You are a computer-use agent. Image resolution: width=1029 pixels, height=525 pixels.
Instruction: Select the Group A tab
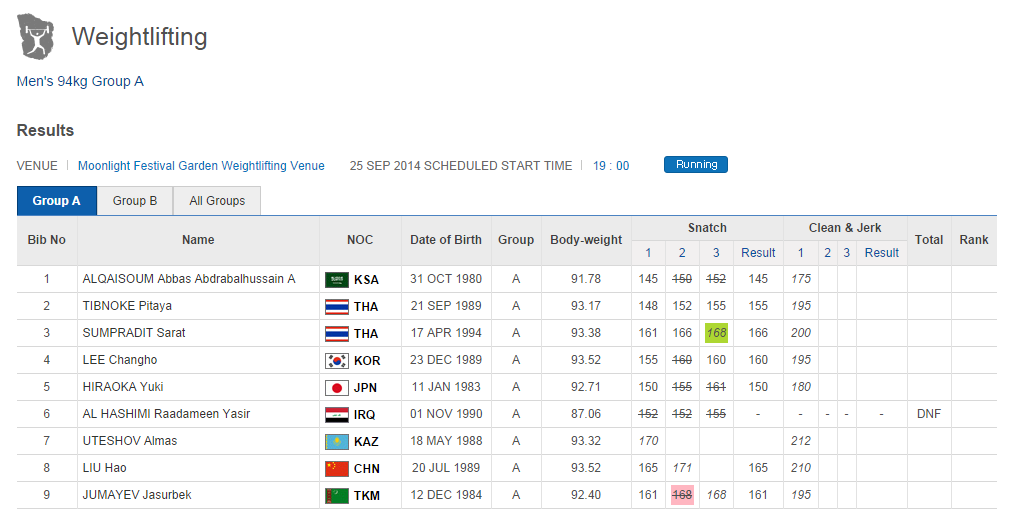(x=57, y=201)
